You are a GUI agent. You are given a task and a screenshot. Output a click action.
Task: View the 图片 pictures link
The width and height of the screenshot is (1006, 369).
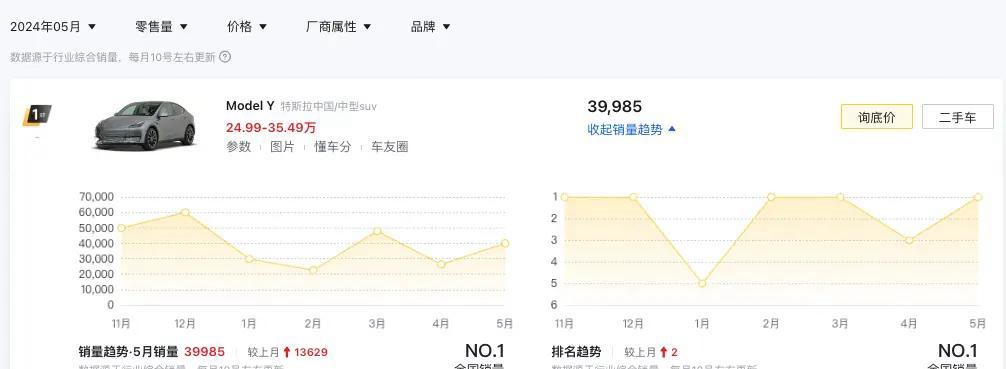pyautogui.click(x=282, y=146)
